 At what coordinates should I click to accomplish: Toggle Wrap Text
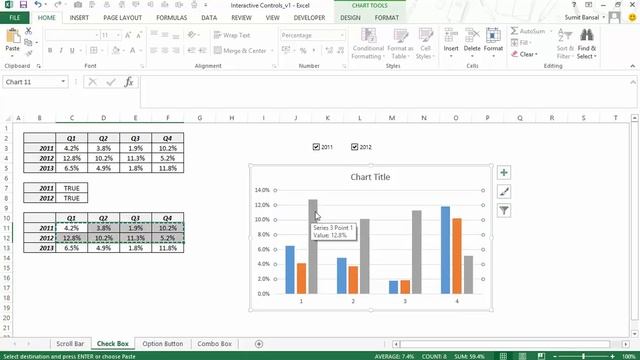tap(232, 36)
